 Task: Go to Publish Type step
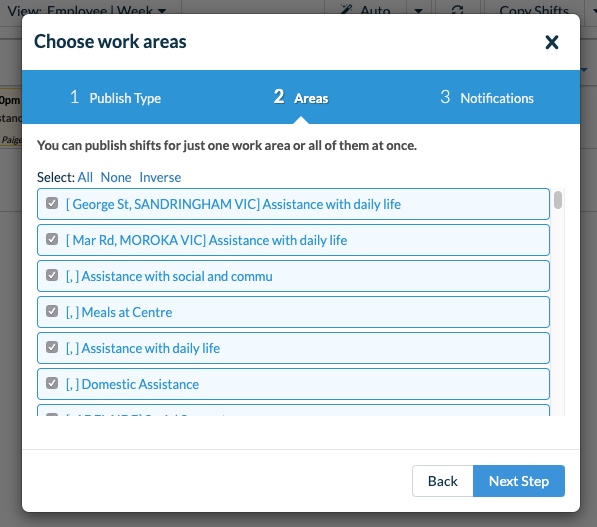[x=115, y=97]
